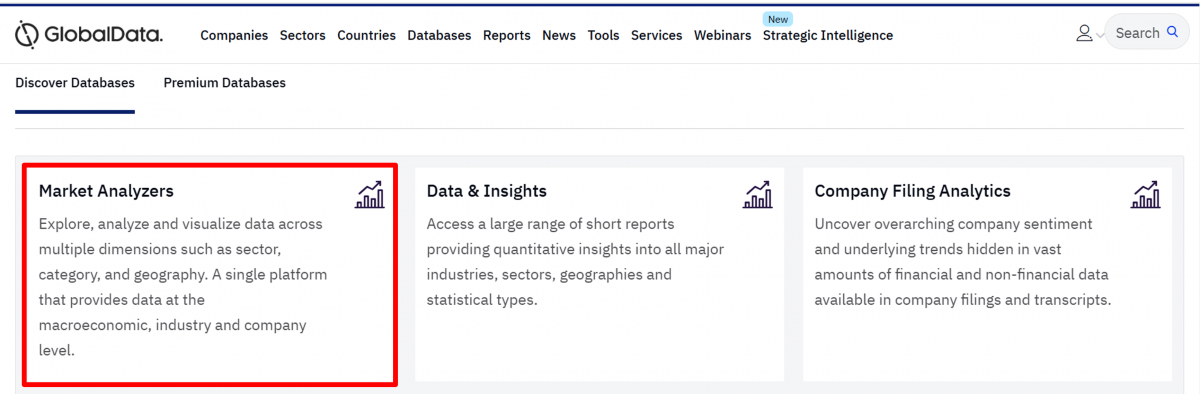Click the Company Filing Analytics chart icon
This screenshot has width=1200, height=394.
1145,194
